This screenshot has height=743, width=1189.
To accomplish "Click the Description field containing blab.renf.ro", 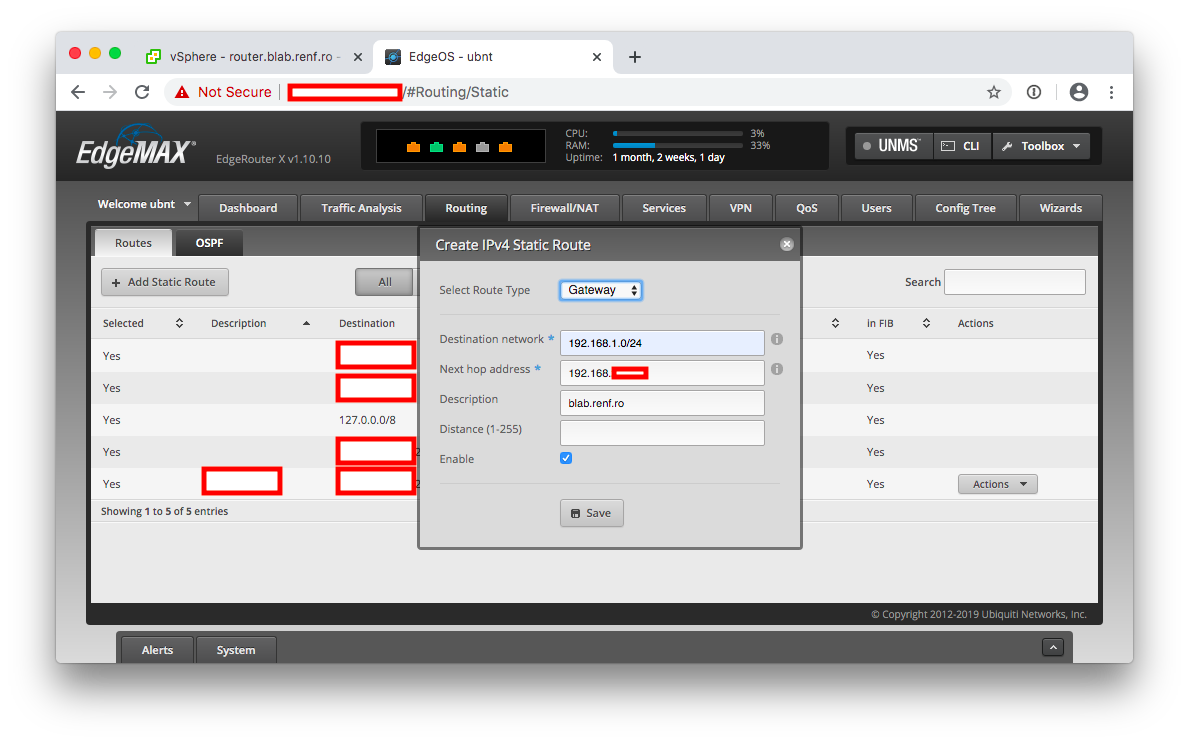I will pyautogui.click(x=662, y=403).
